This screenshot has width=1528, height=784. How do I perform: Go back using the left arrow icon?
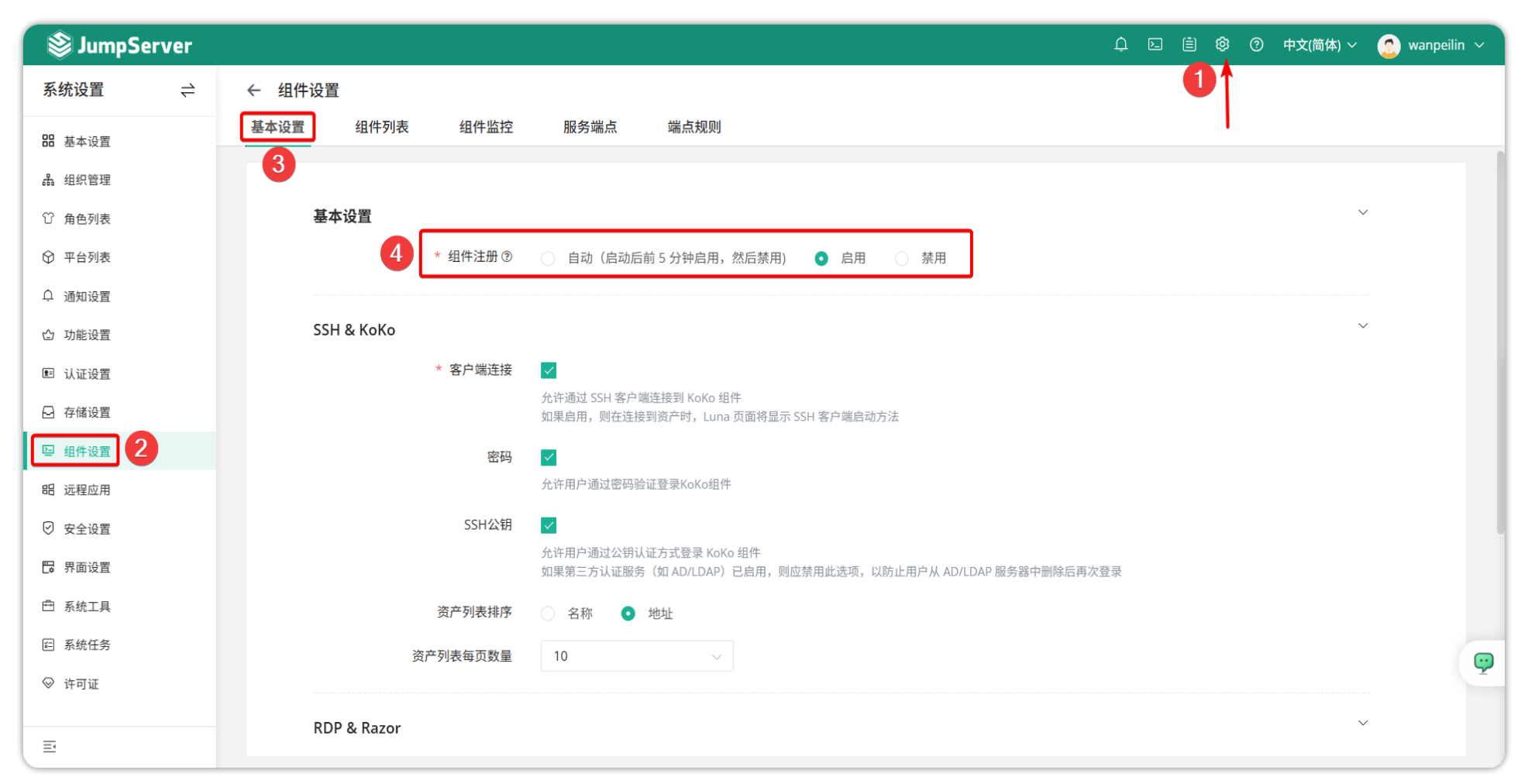click(x=253, y=91)
